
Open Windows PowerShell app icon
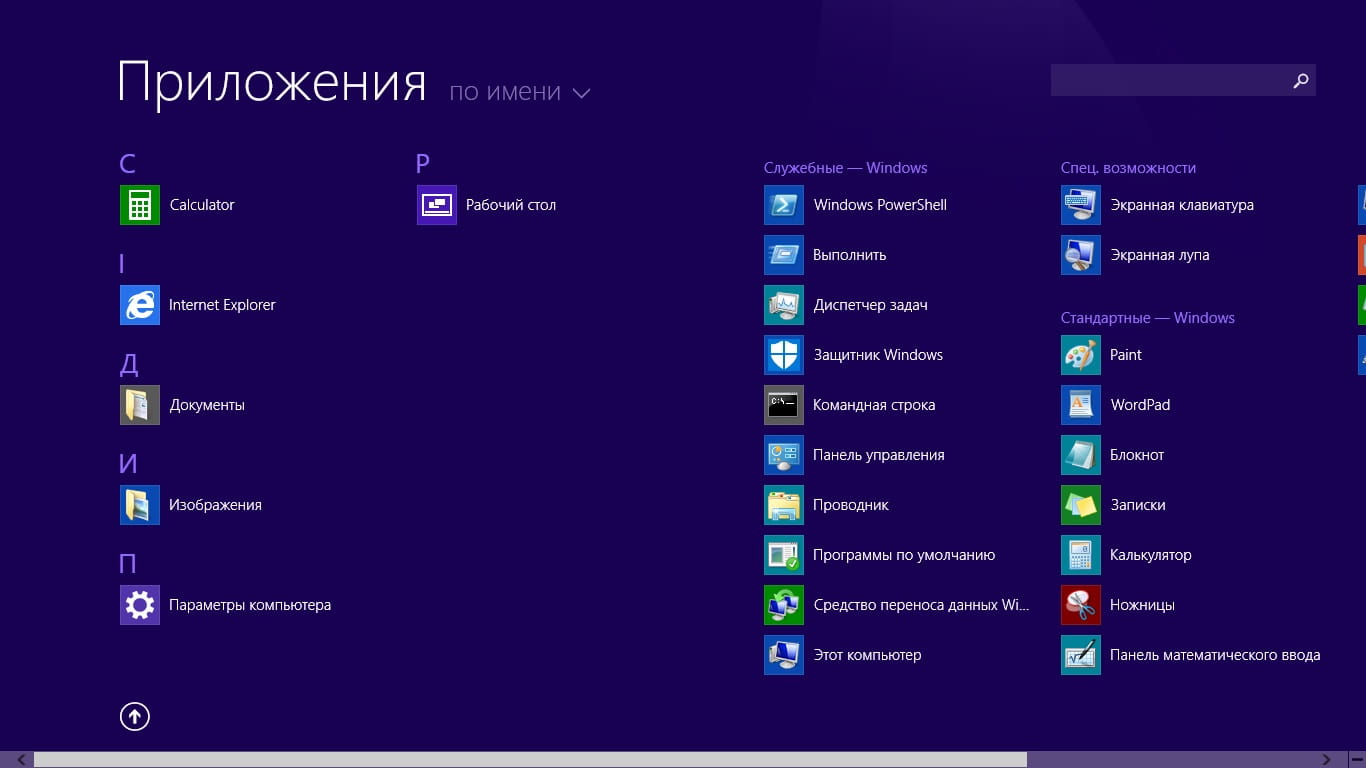[784, 205]
